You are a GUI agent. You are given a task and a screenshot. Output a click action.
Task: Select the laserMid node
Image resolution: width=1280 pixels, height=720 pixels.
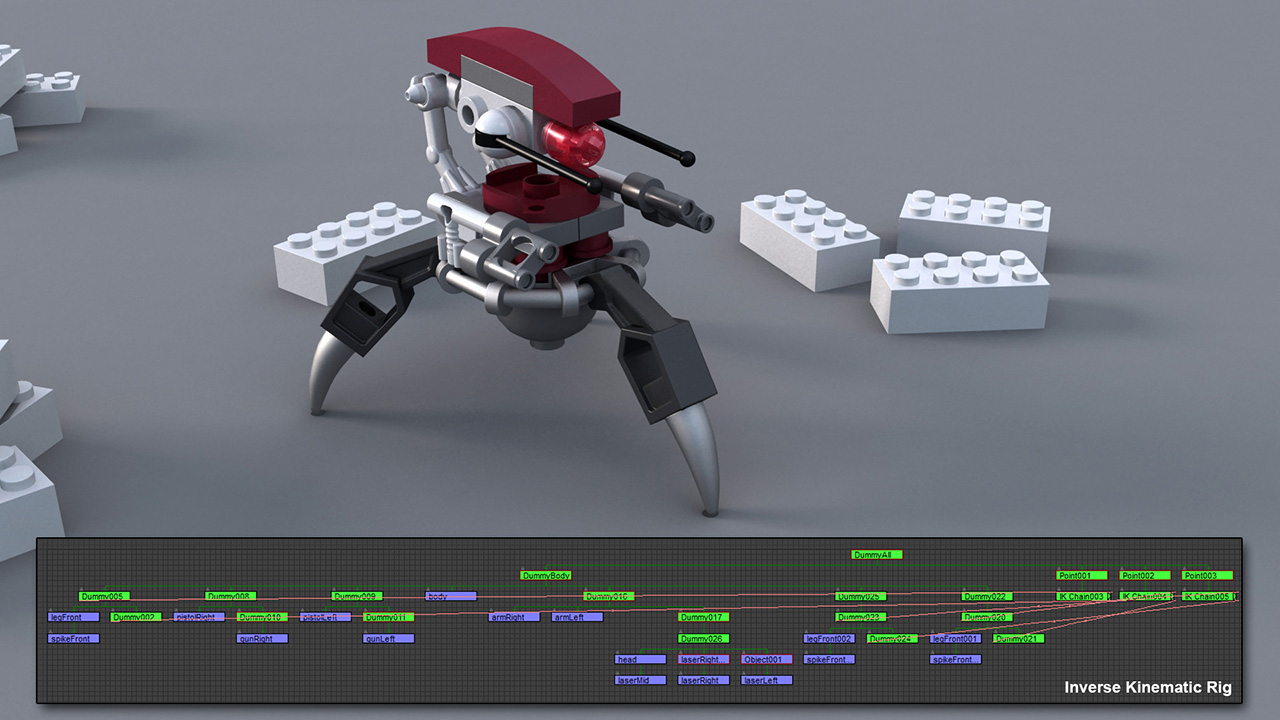coord(640,681)
